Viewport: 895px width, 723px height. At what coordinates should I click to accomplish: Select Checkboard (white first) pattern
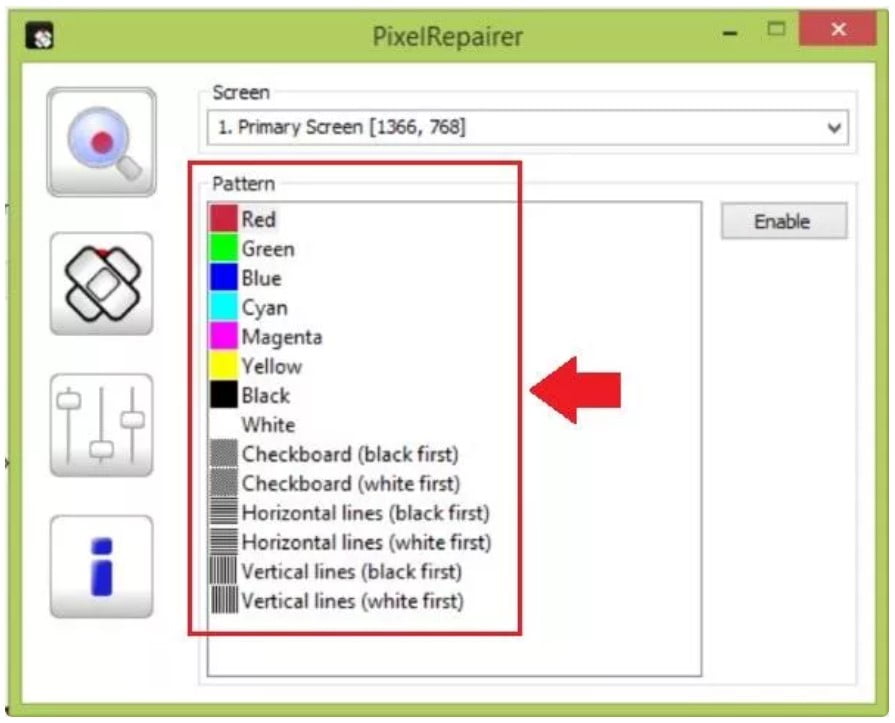click(335, 483)
